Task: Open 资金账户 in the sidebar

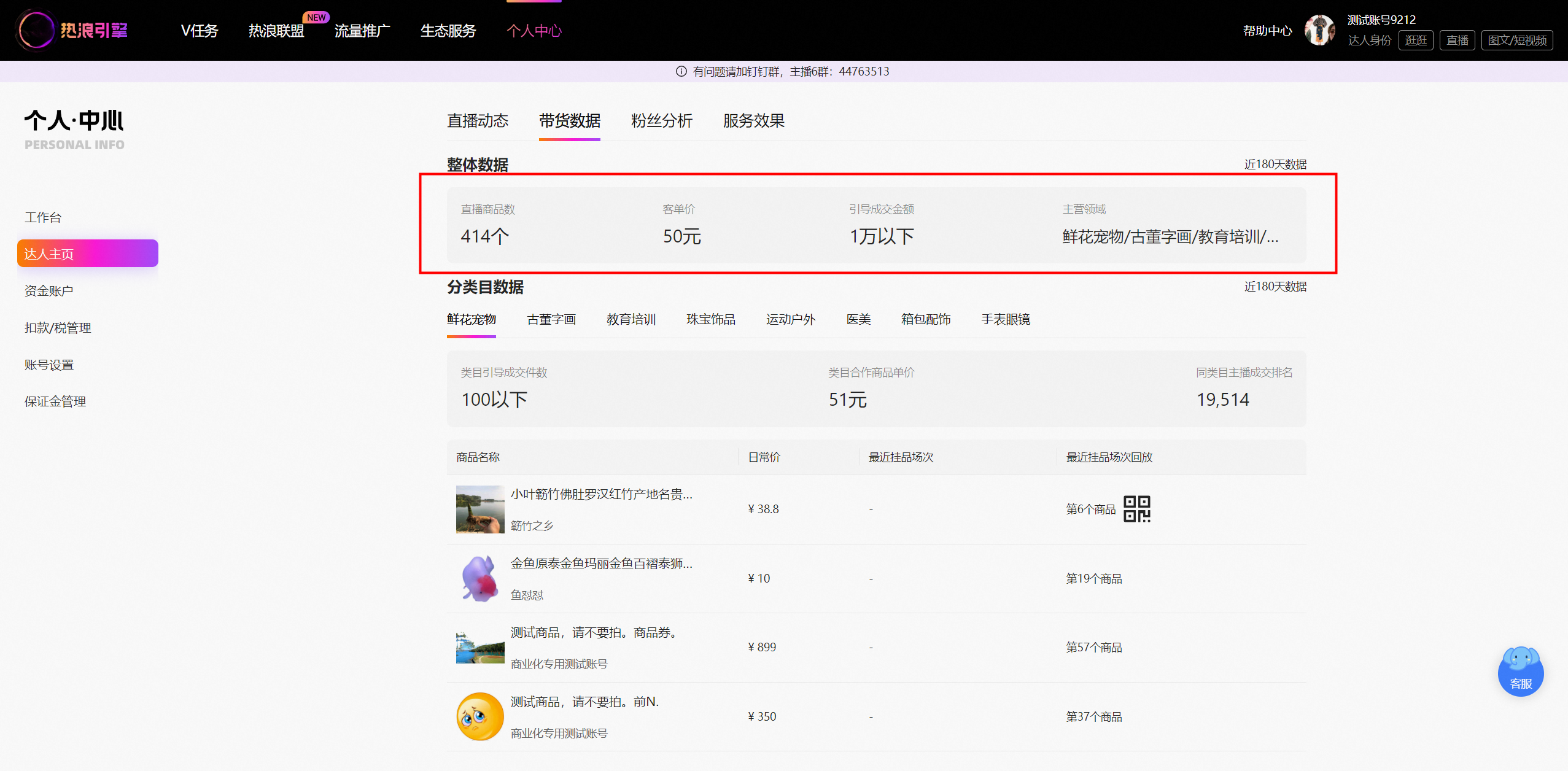Action: (49, 291)
